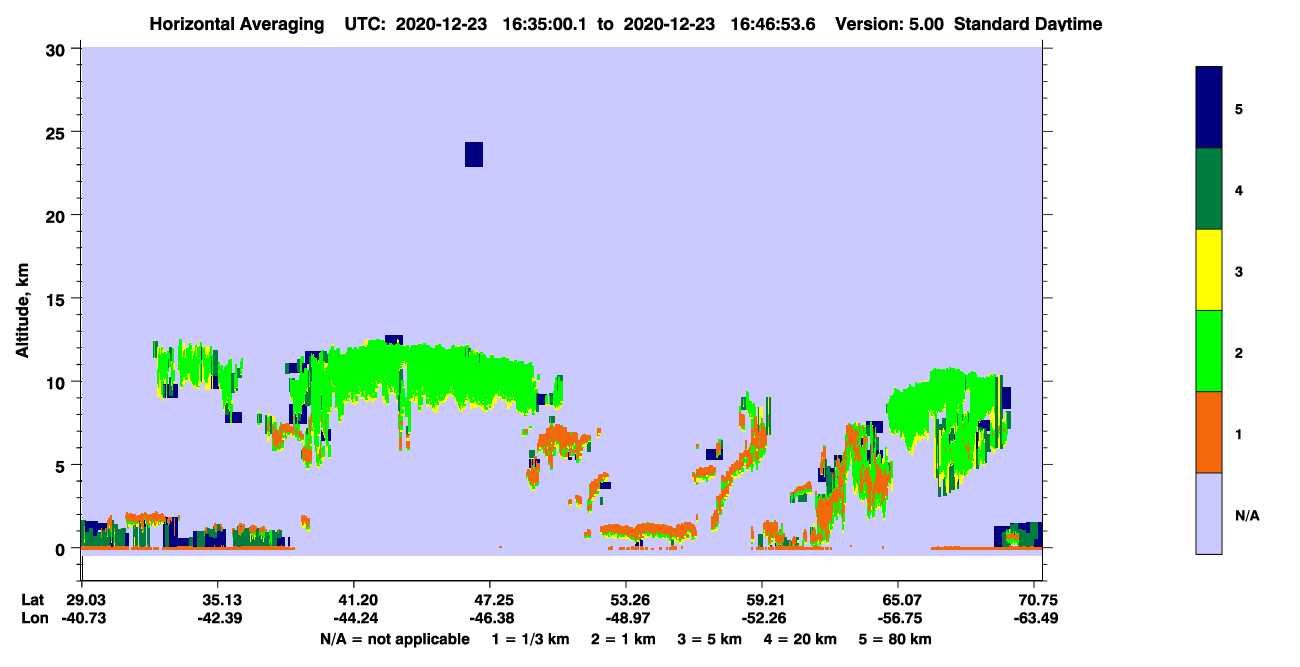Click longitude value '-42.39'
This screenshot has height=667, width=1300.
pos(218,617)
